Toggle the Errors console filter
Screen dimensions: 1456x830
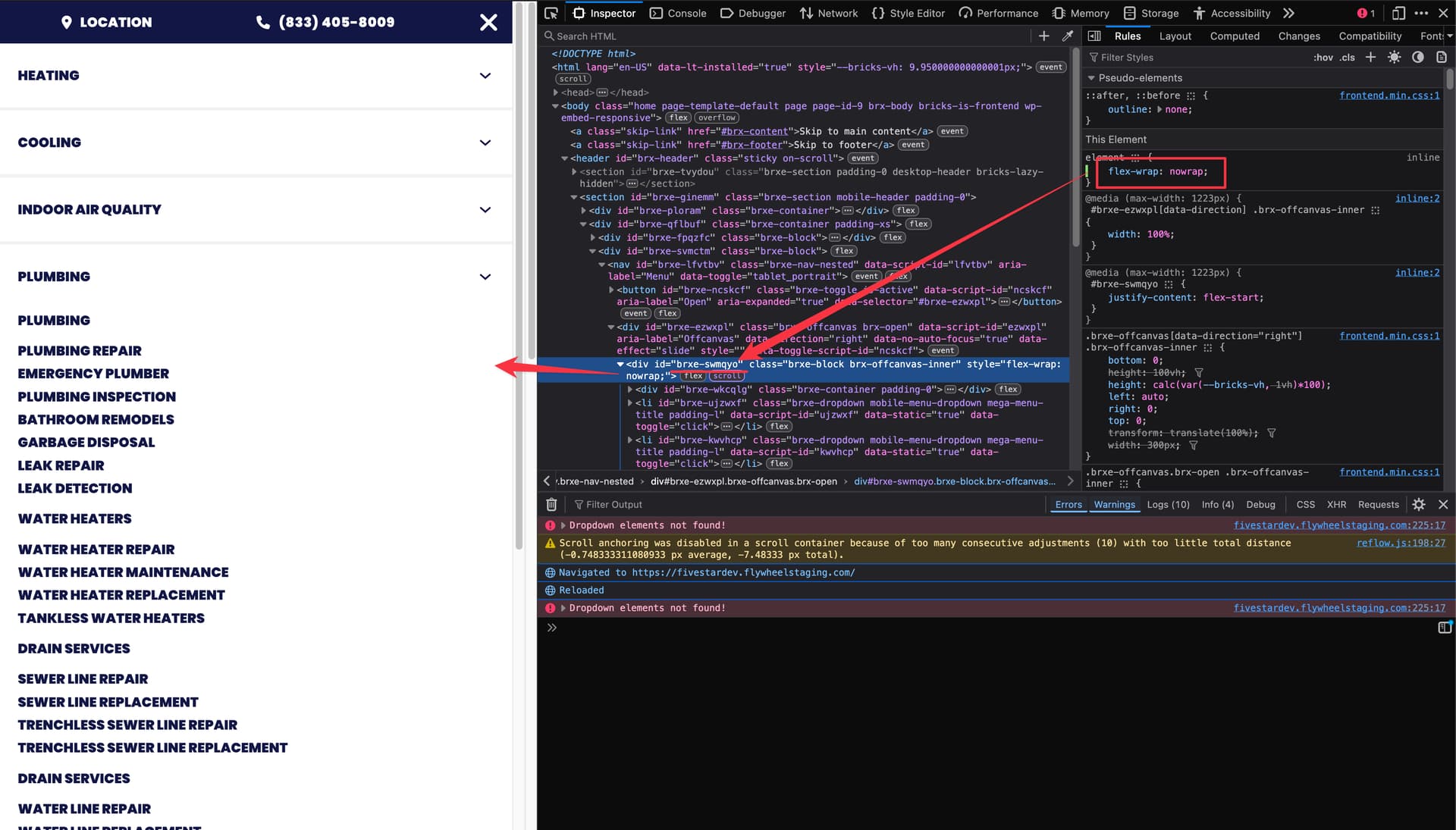click(1068, 505)
